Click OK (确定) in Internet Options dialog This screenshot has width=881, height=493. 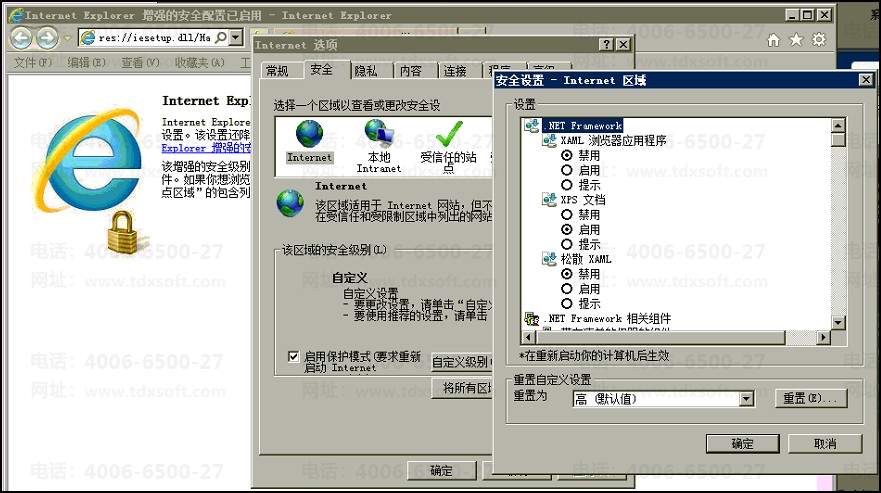click(441, 470)
